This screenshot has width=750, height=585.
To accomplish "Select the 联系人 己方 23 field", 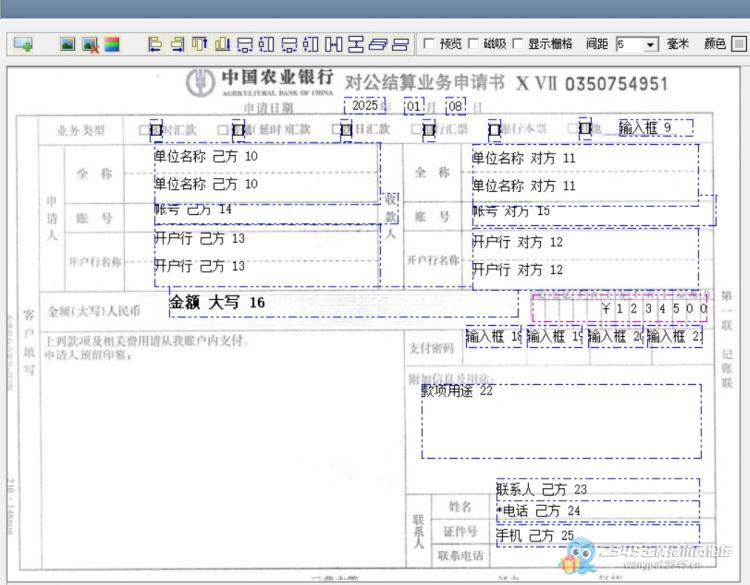I will (598, 489).
